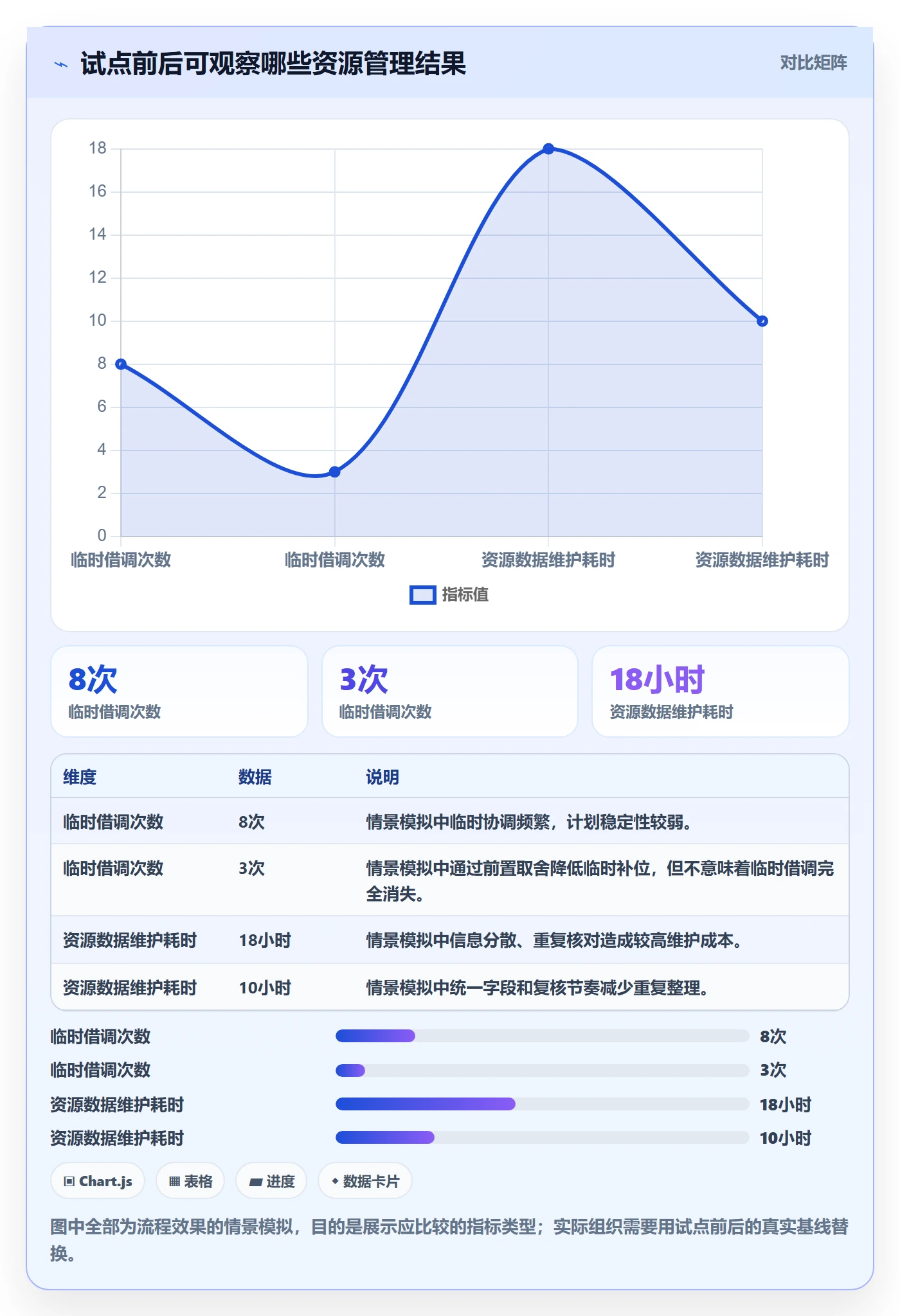Open the 3次 data card
900x1316 pixels.
click(450, 691)
